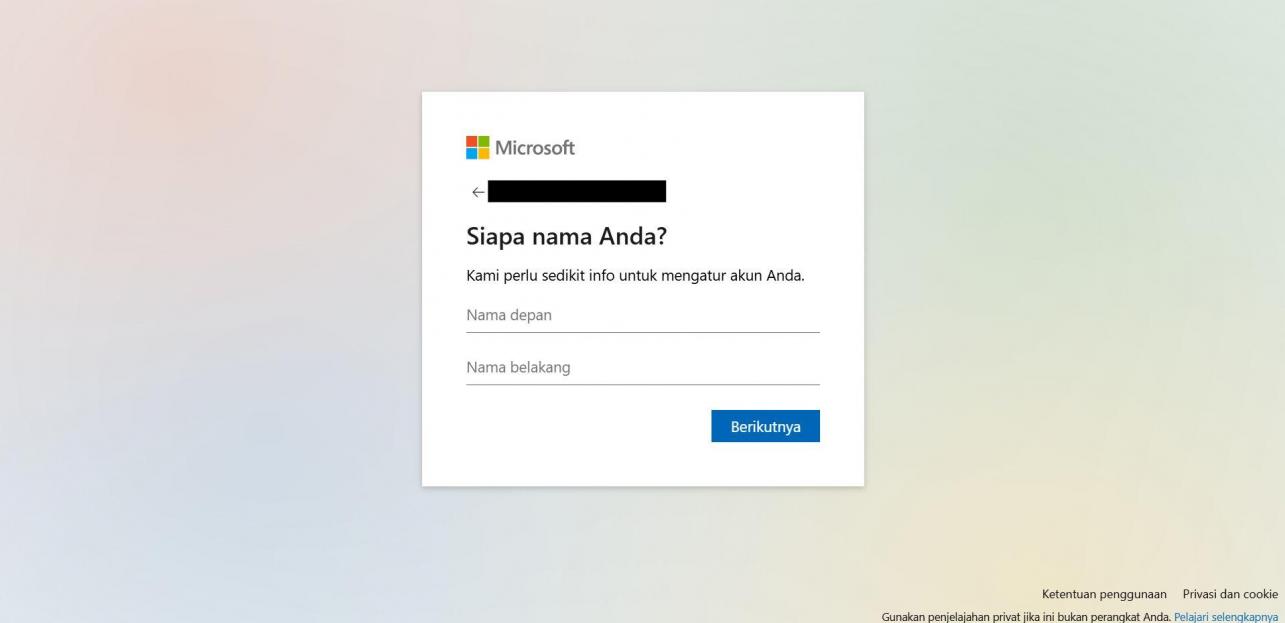Click the Microsoft wordmark beside the logo
Image resolution: width=1285 pixels, height=623 pixels.
533,147
